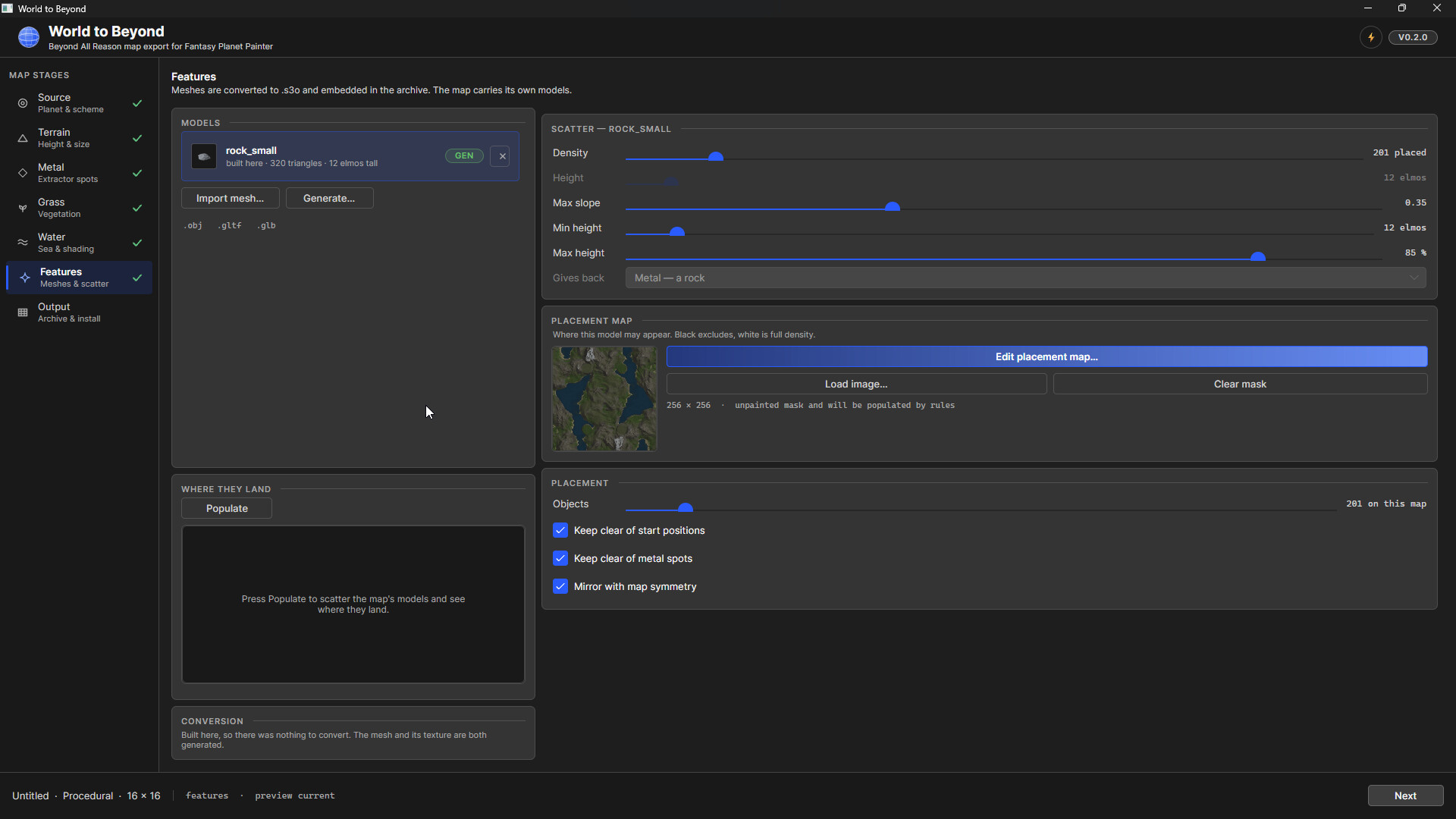The width and height of the screenshot is (1456, 819).
Task: Click the World to Beyond globe logo
Action: pyautogui.click(x=29, y=37)
